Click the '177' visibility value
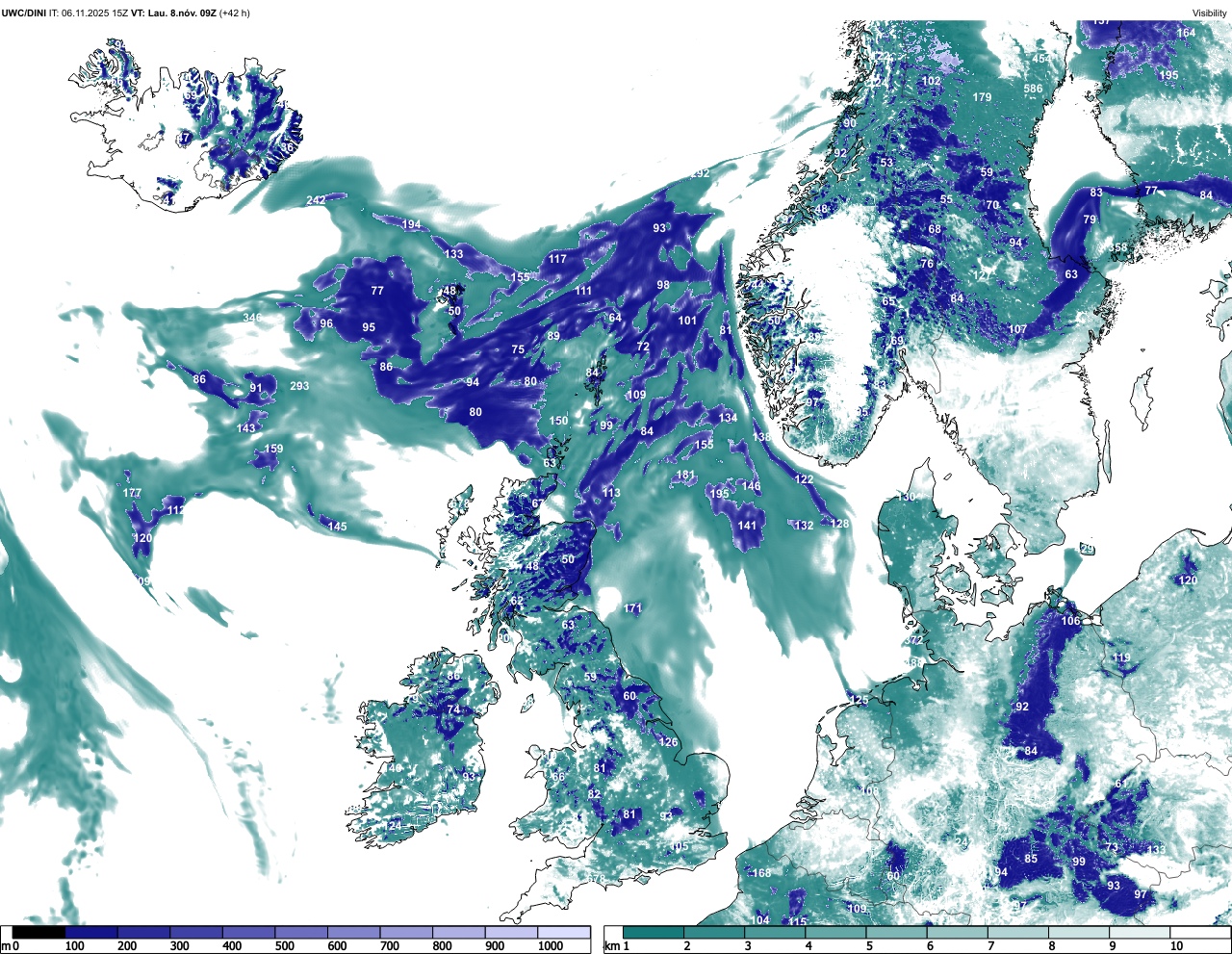1232x954 pixels. 132,493
